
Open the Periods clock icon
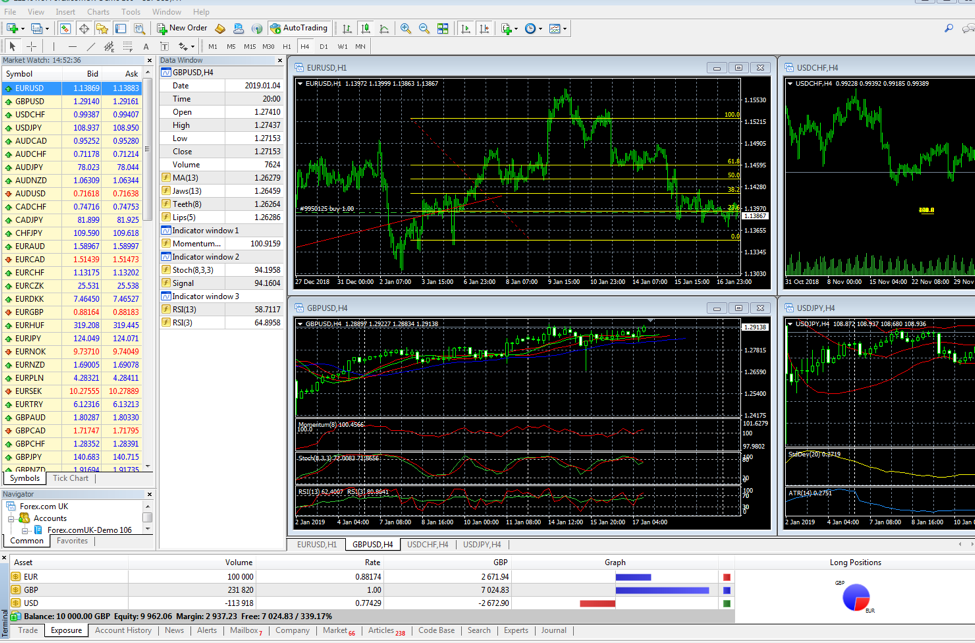(530, 28)
